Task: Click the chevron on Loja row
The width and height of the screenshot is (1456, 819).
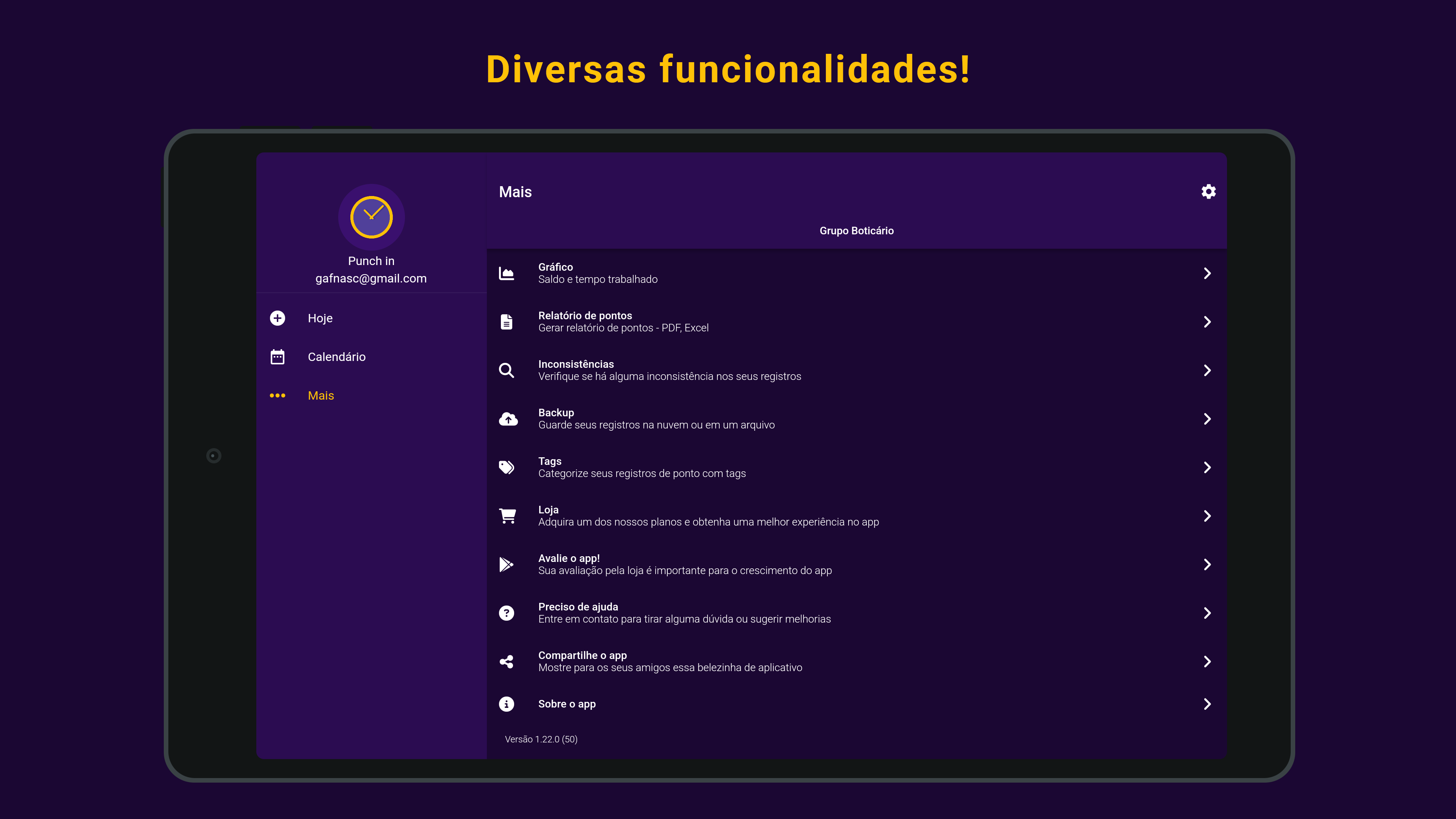Action: (x=1207, y=516)
